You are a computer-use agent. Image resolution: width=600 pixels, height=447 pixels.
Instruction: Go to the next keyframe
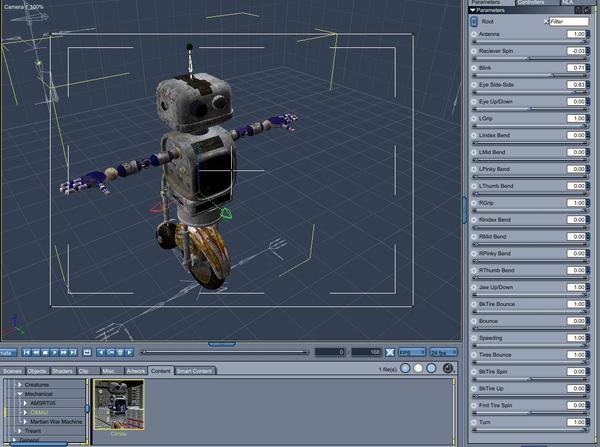(129, 352)
